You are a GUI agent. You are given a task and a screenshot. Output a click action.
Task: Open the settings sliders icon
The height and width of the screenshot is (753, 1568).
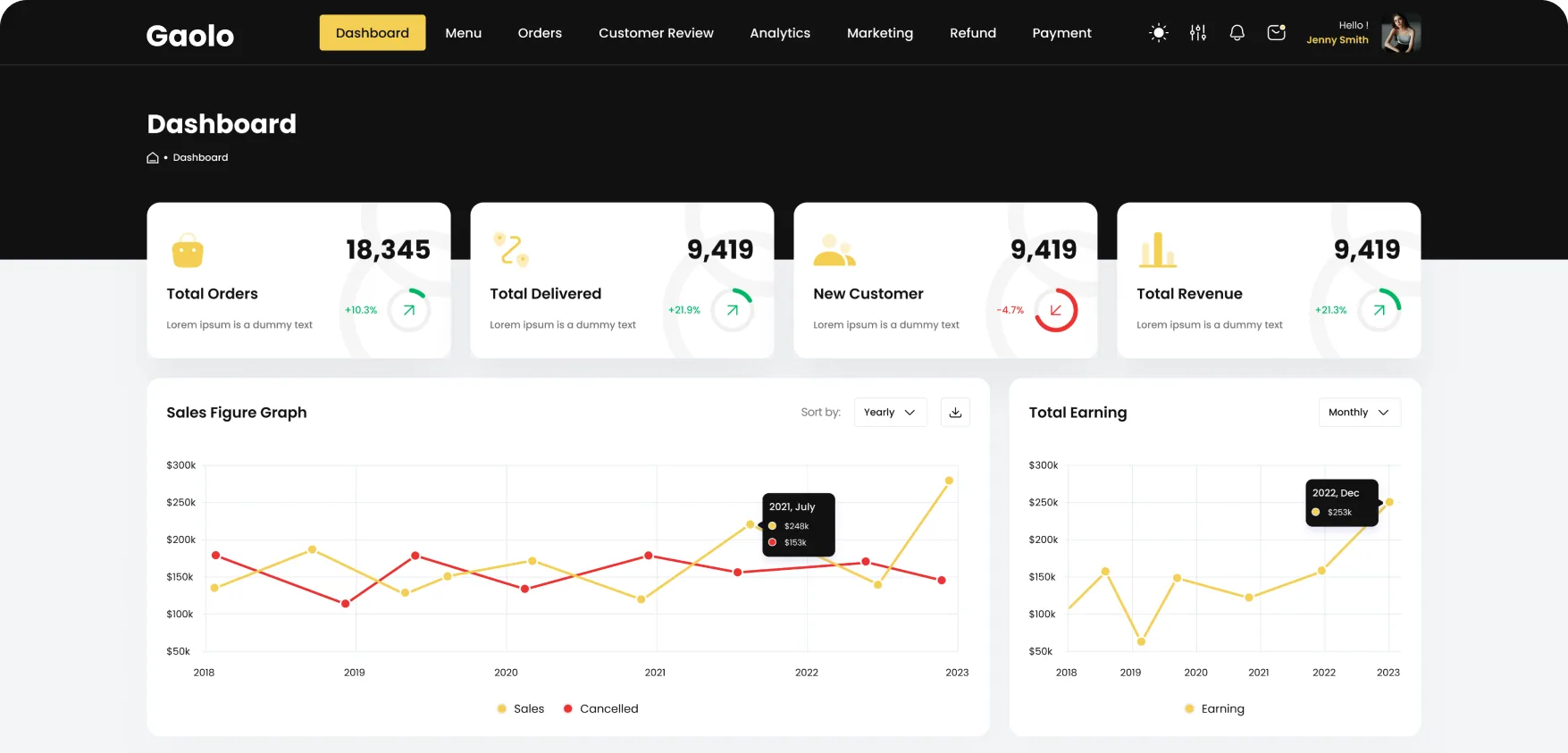click(x=1198, y=33)
